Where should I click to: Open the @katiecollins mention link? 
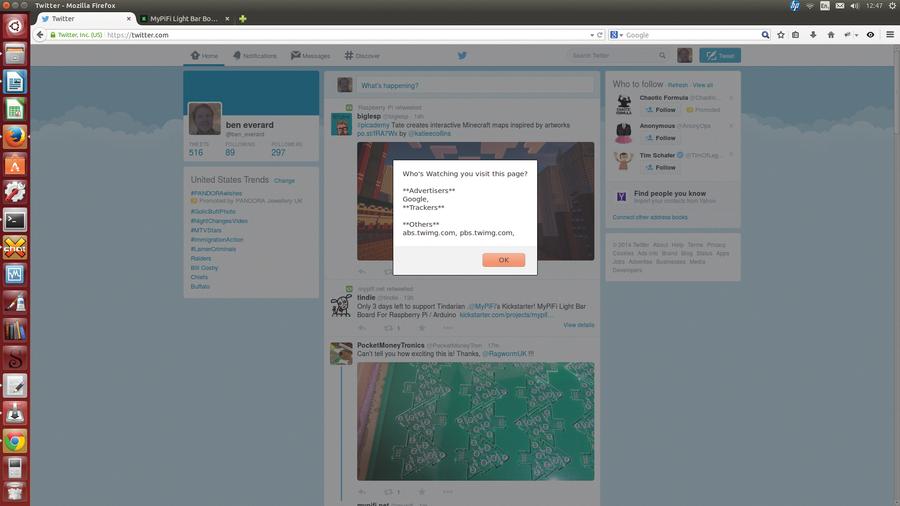[x=429, y=134]
